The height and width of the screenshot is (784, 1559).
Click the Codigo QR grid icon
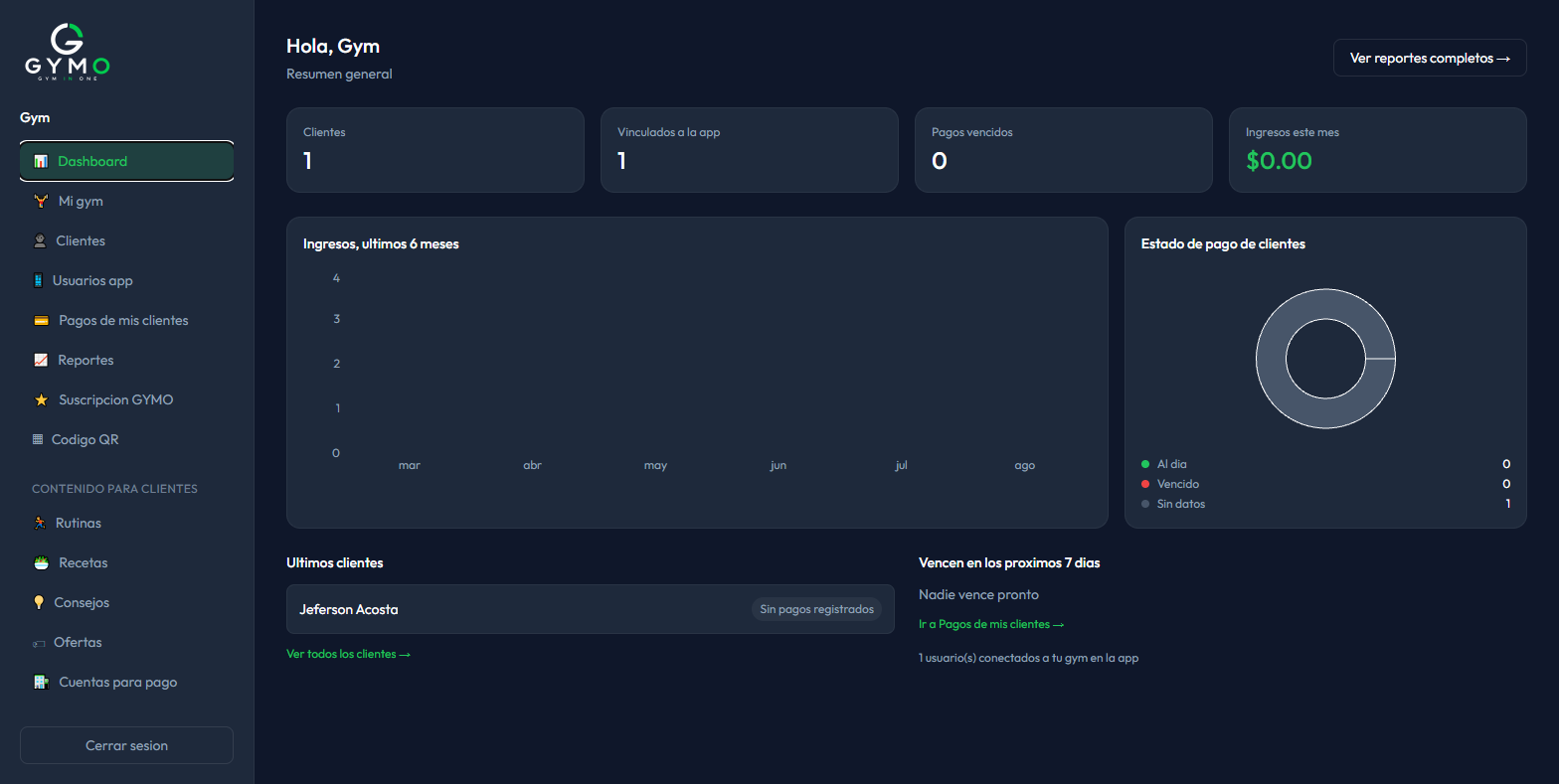point(38,439)
